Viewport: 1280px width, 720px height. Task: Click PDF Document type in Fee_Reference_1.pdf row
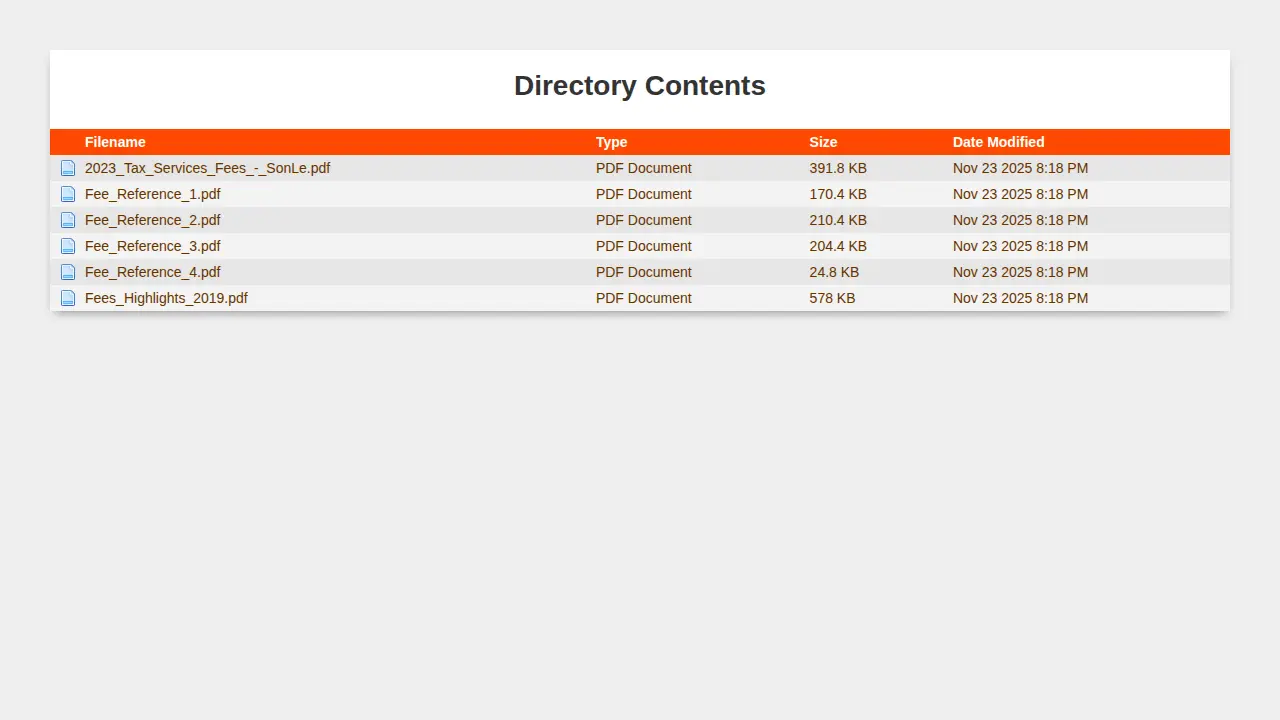644,194
